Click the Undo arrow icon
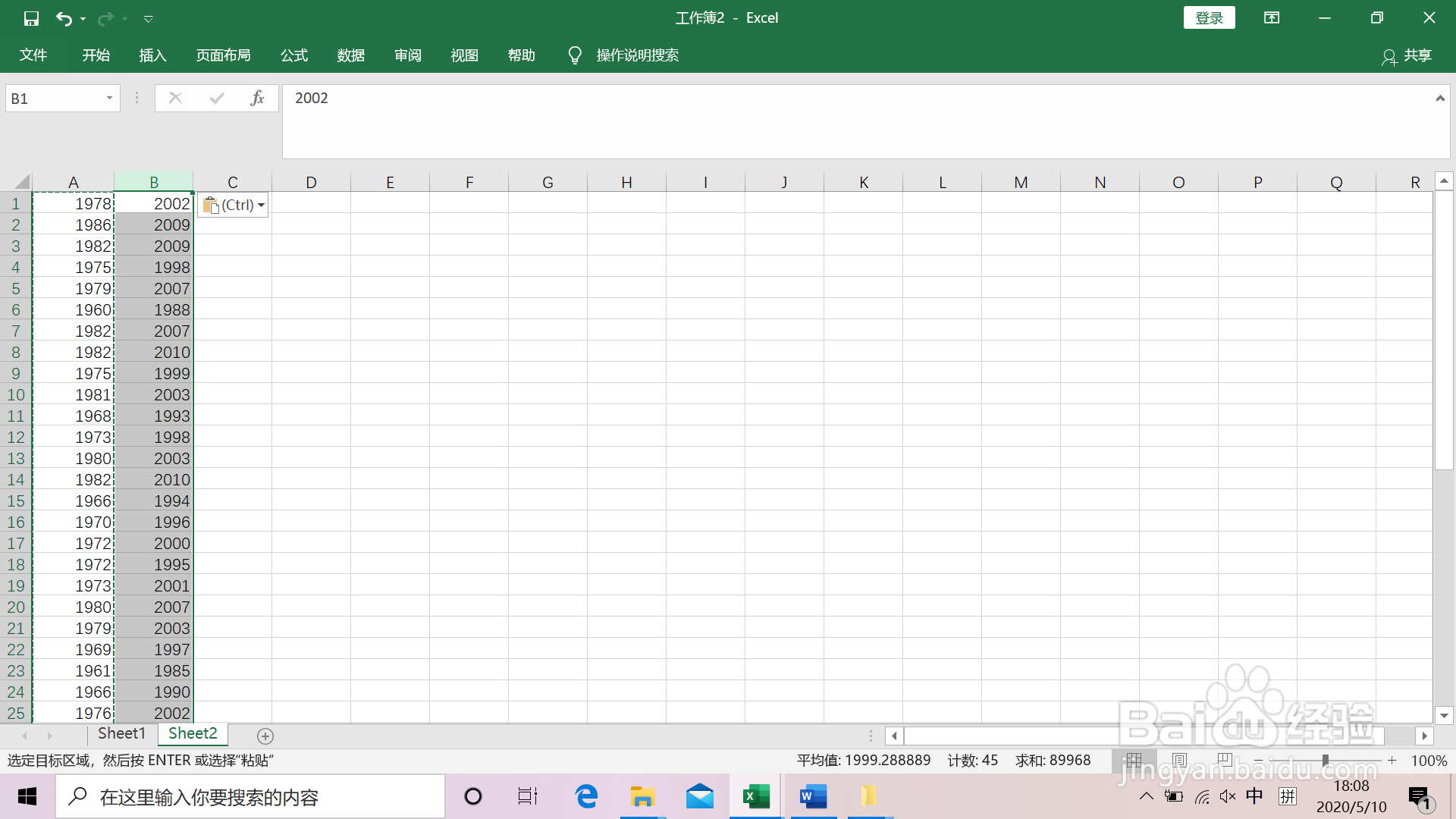Screen dimensions: 1456x819 click(x=64, y=18)
